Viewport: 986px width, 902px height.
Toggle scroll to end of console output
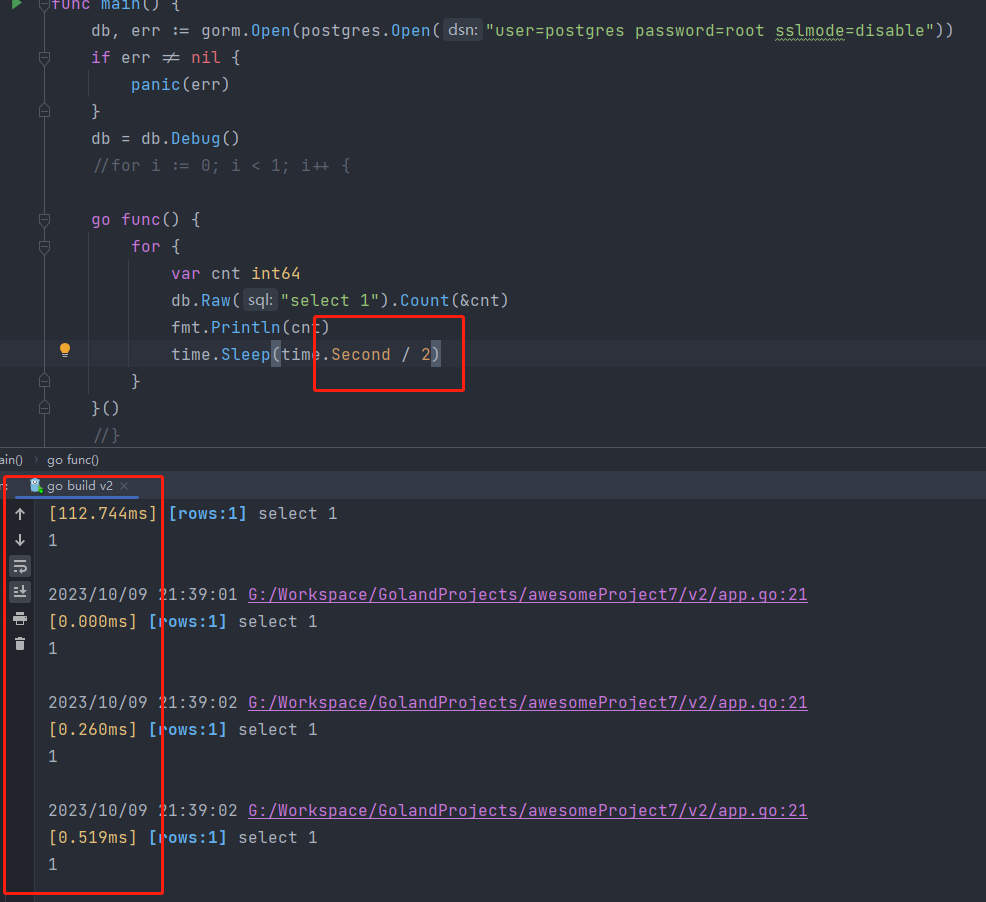pos(20,592)
